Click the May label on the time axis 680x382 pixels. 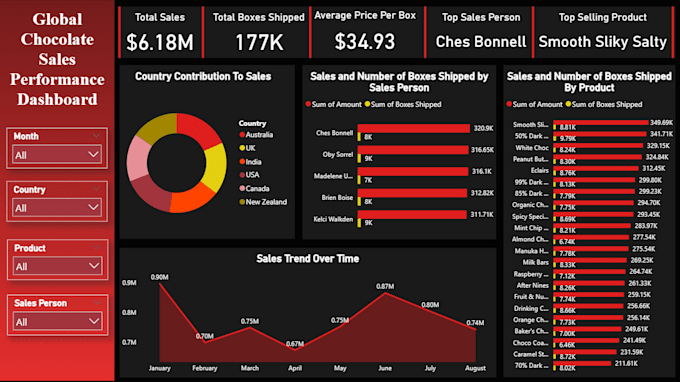pos(340,368)
